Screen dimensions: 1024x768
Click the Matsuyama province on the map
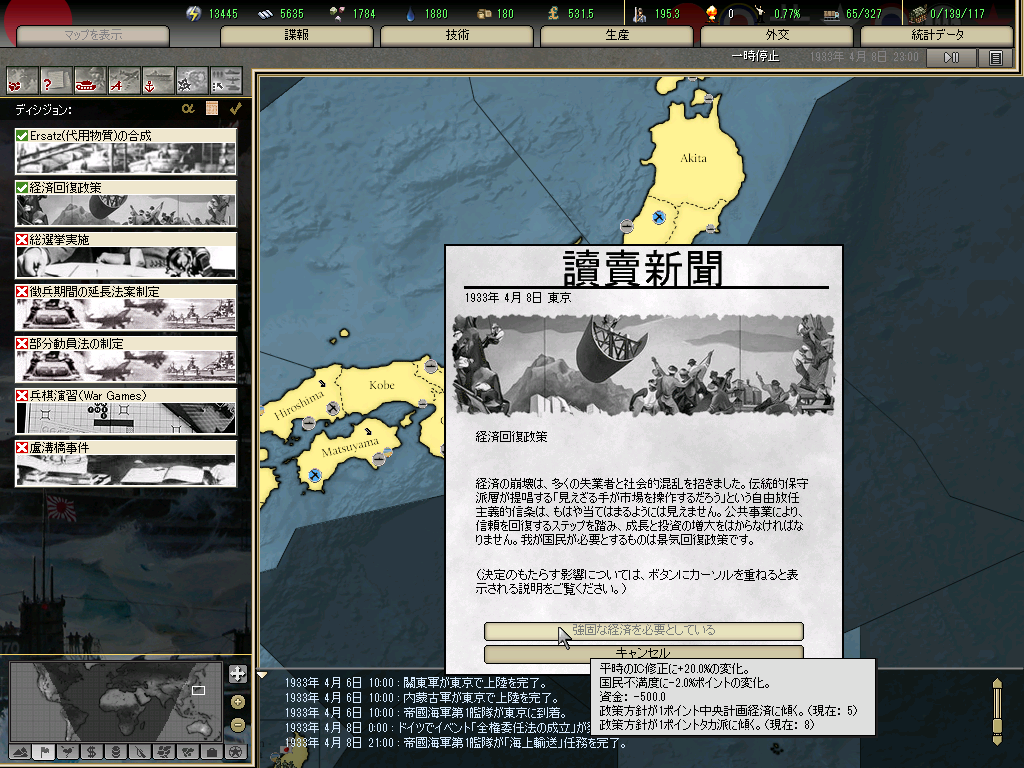350,447
